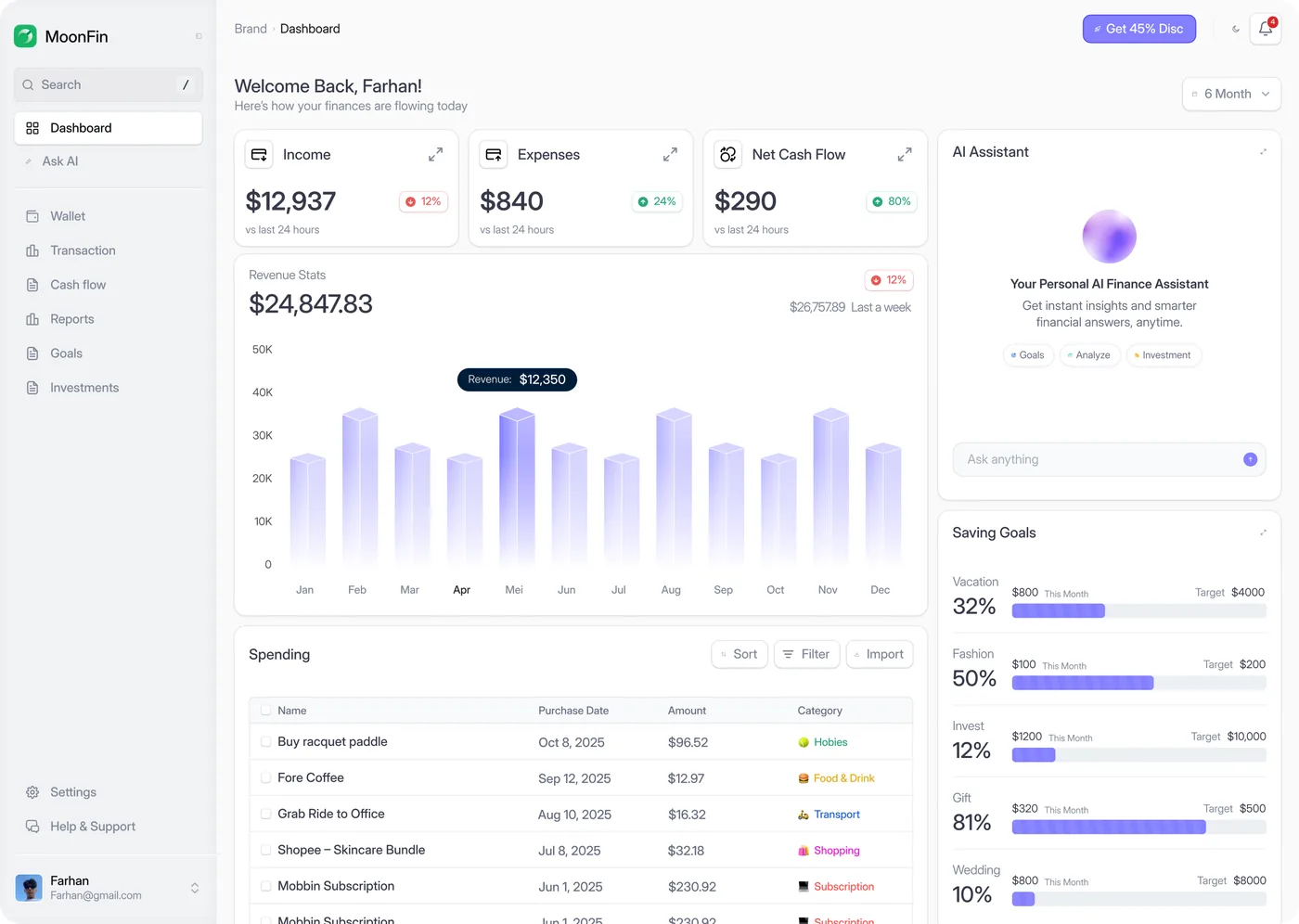Expand the Expenses card
This screenshot has height=924, width=1299.
(x=670, y=155)
